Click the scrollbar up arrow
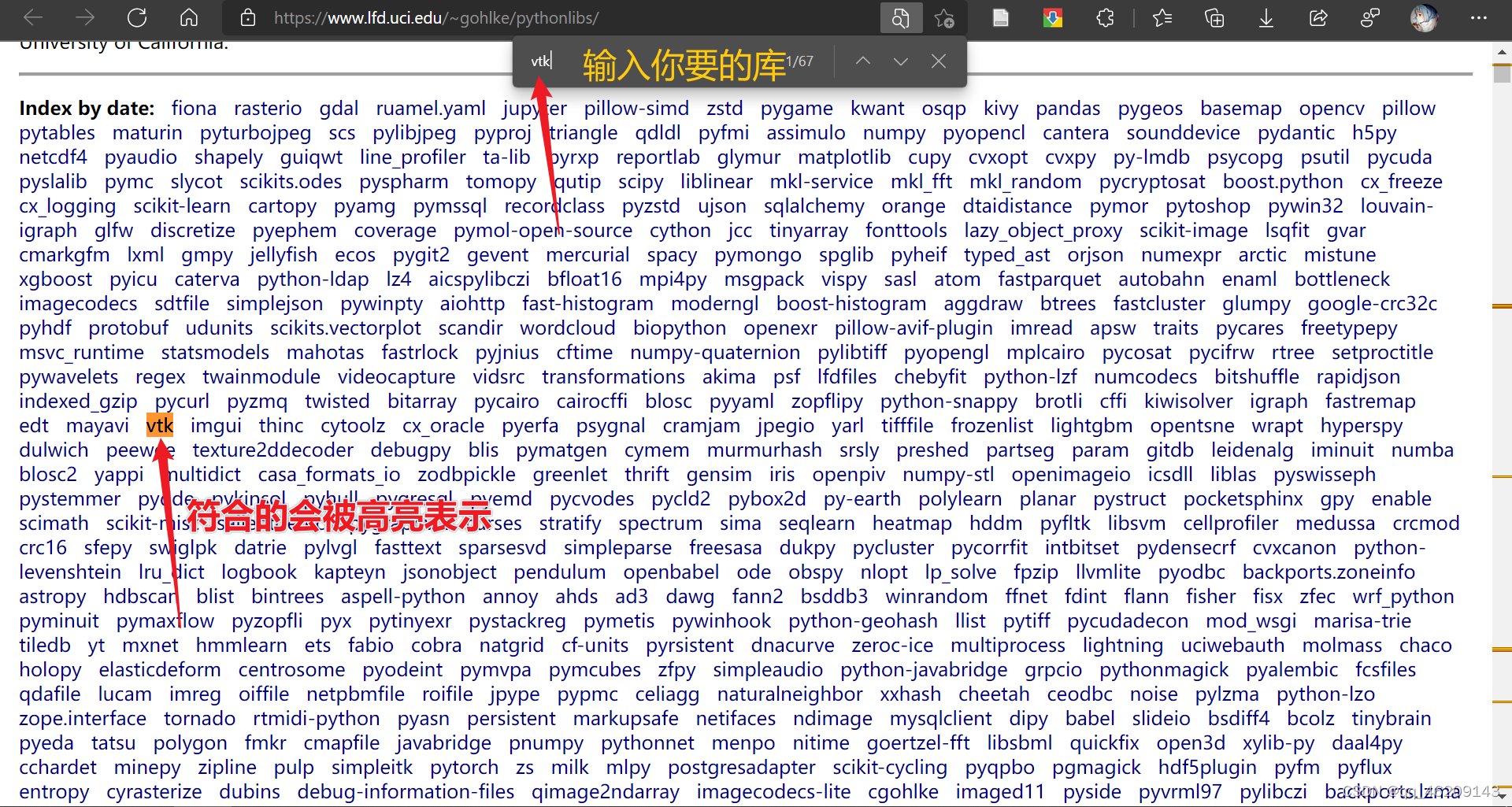The image size is (1512, 807). 1502,52
